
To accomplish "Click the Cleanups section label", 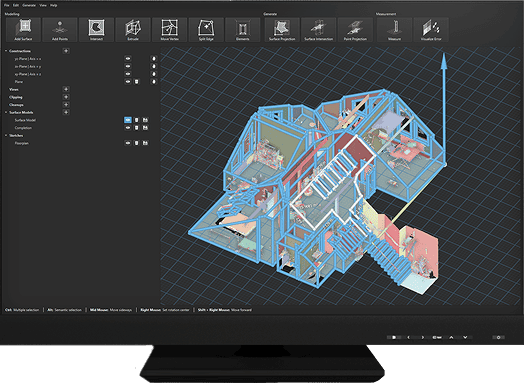I will coord(16,105).
